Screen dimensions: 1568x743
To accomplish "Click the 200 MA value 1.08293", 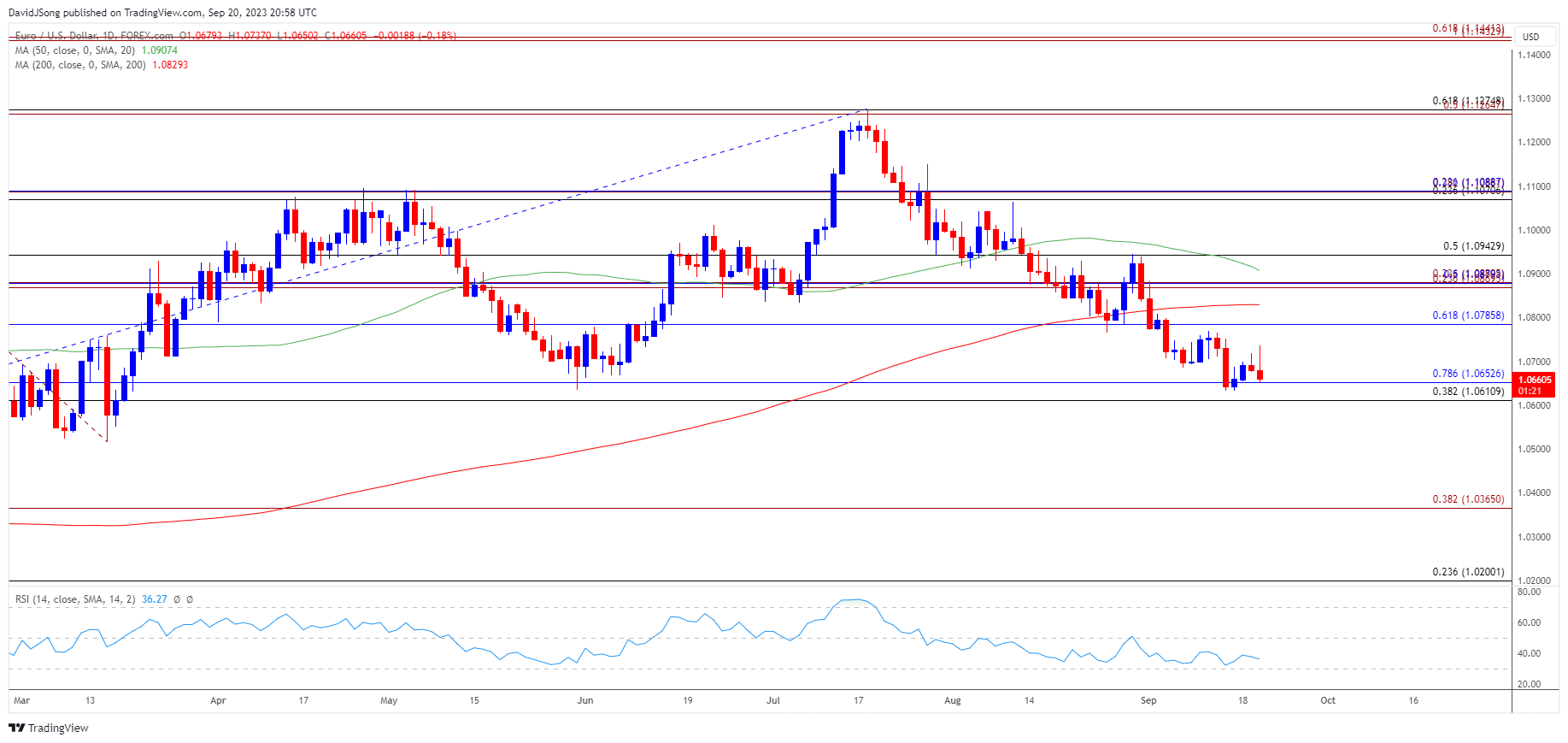I will 170,65.
